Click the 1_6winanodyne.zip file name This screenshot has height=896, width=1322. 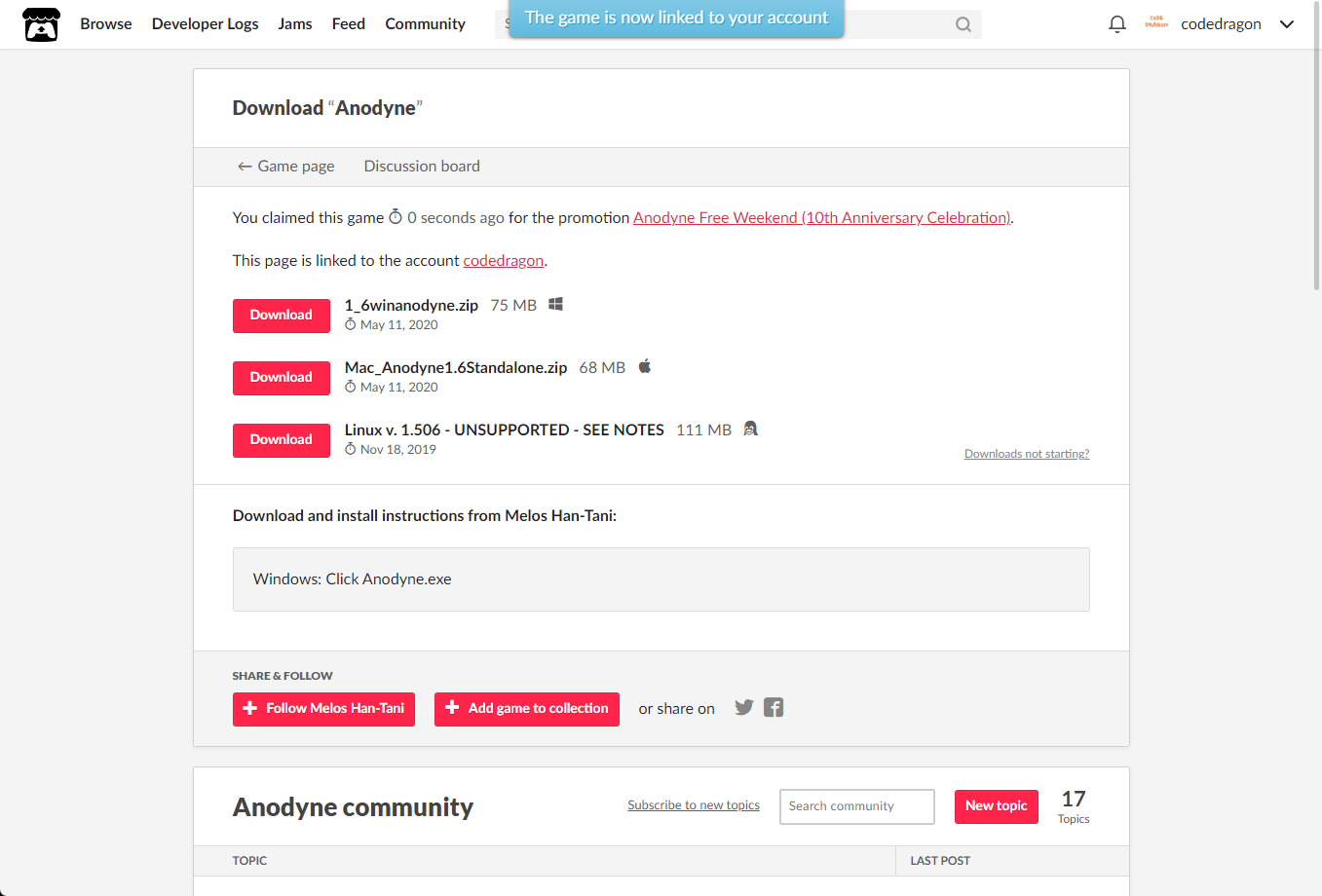tap(411, 306)
